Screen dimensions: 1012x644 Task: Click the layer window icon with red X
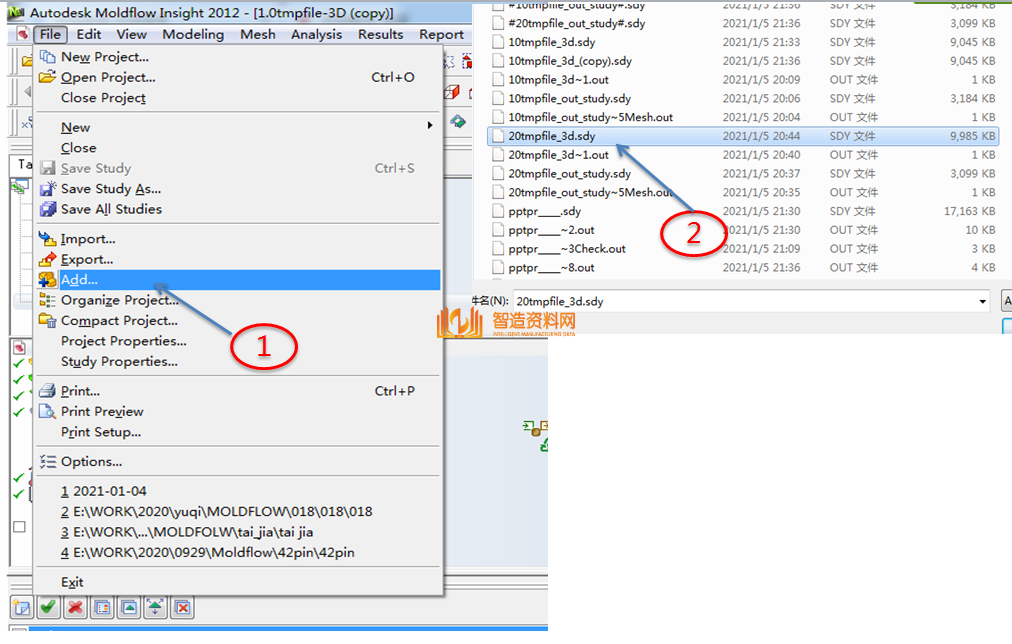pos(182,607)
